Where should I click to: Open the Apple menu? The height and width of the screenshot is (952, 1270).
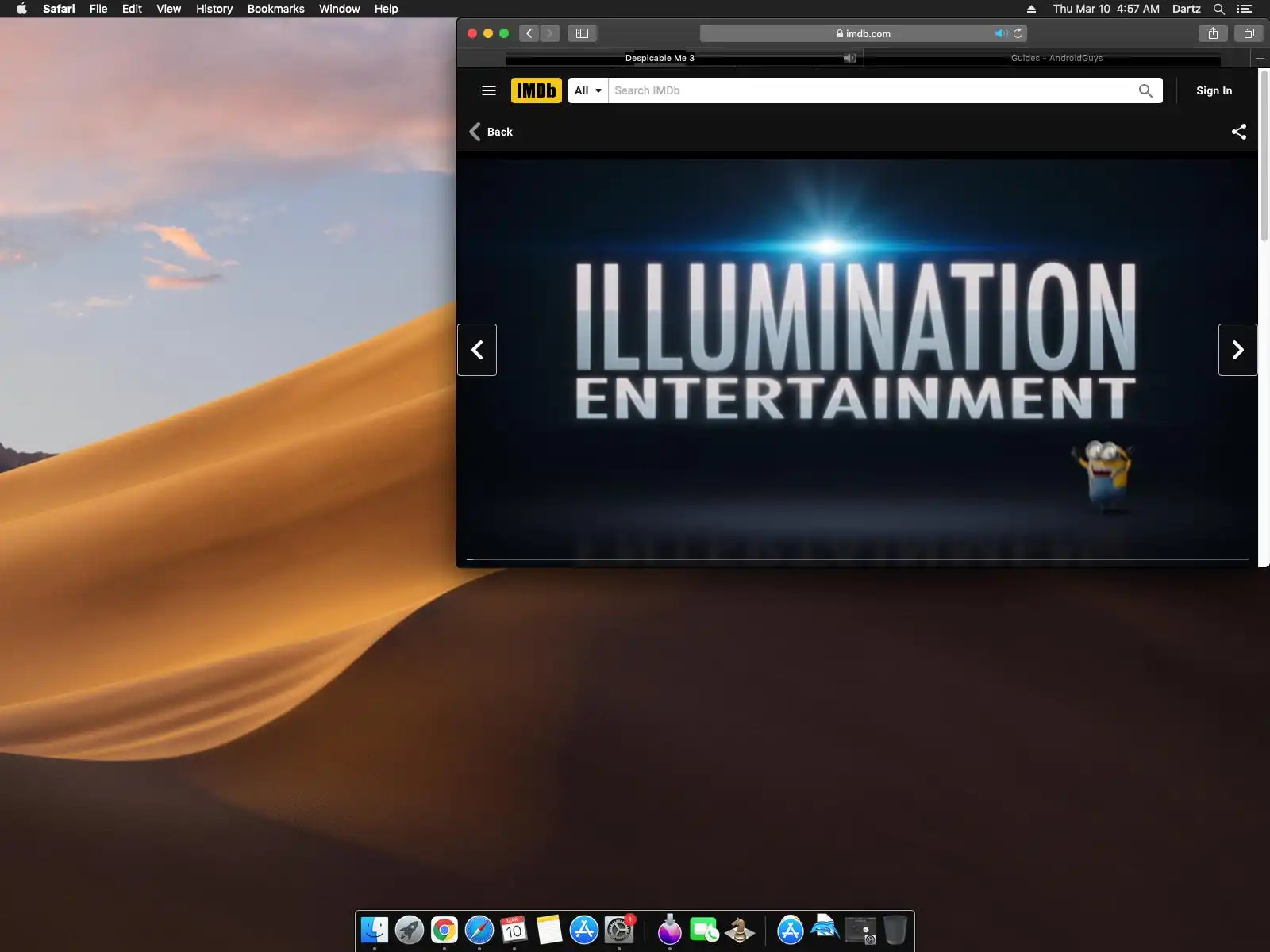[x=21, y=9]
